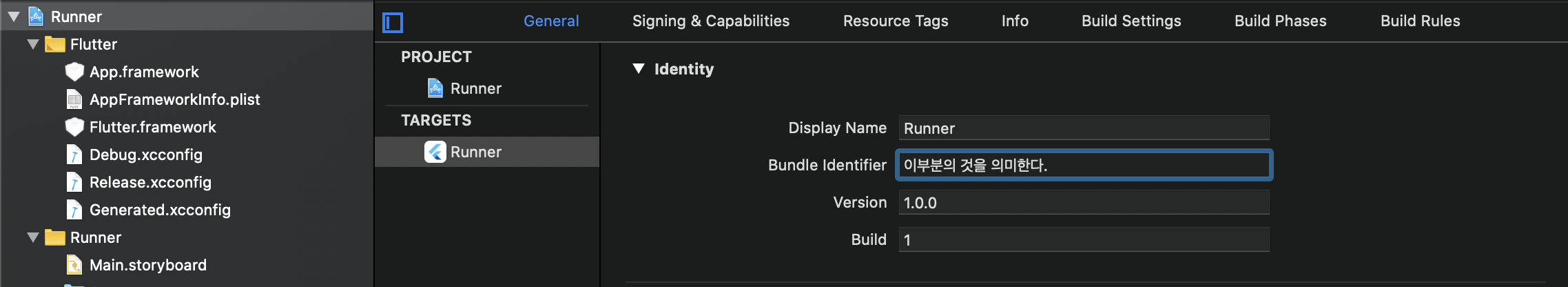Open the Signing & Capabilities tab
Screen dimensions: 1568x287
pos(711,21)
